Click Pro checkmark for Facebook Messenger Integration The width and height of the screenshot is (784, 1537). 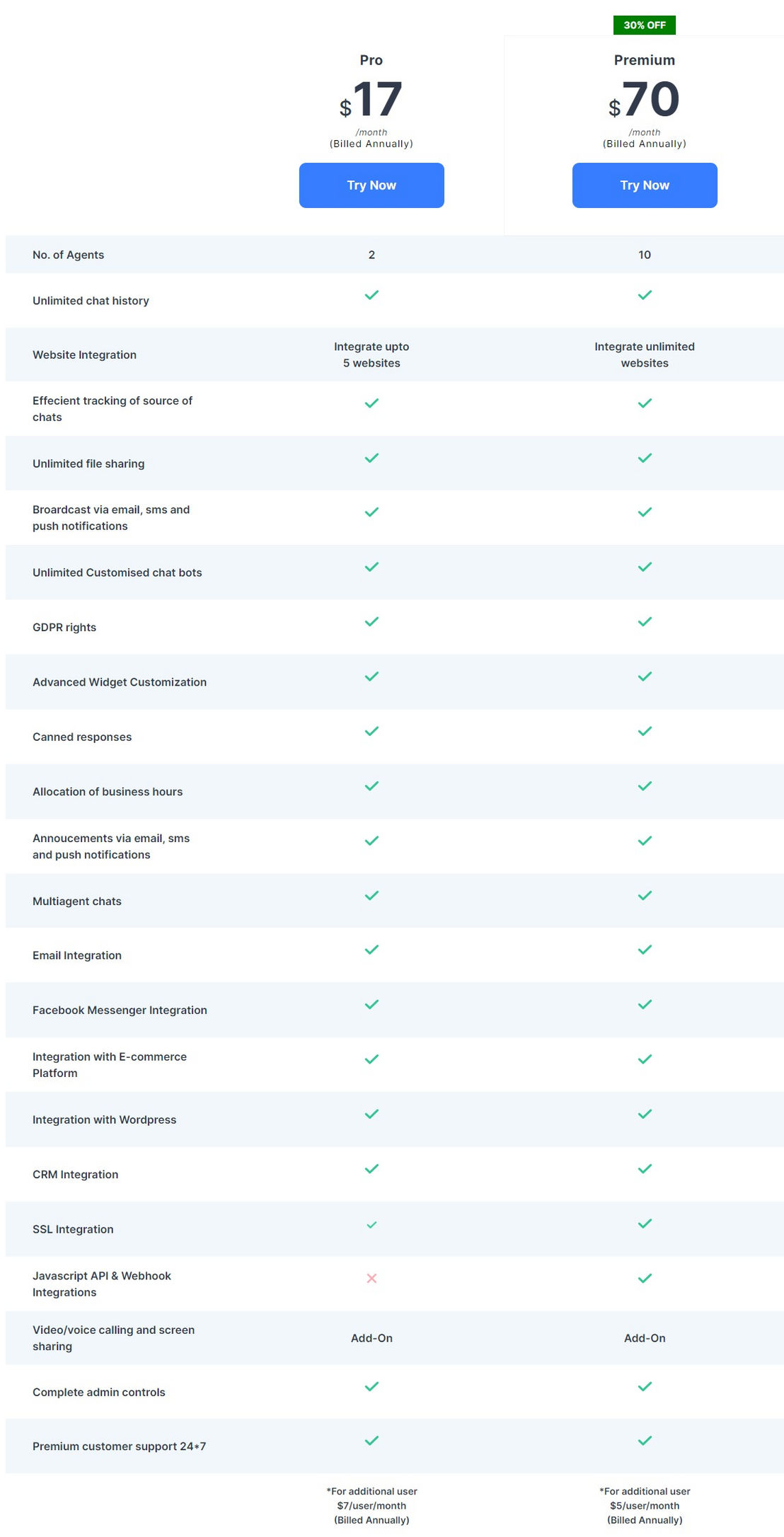pos(371,1004)
